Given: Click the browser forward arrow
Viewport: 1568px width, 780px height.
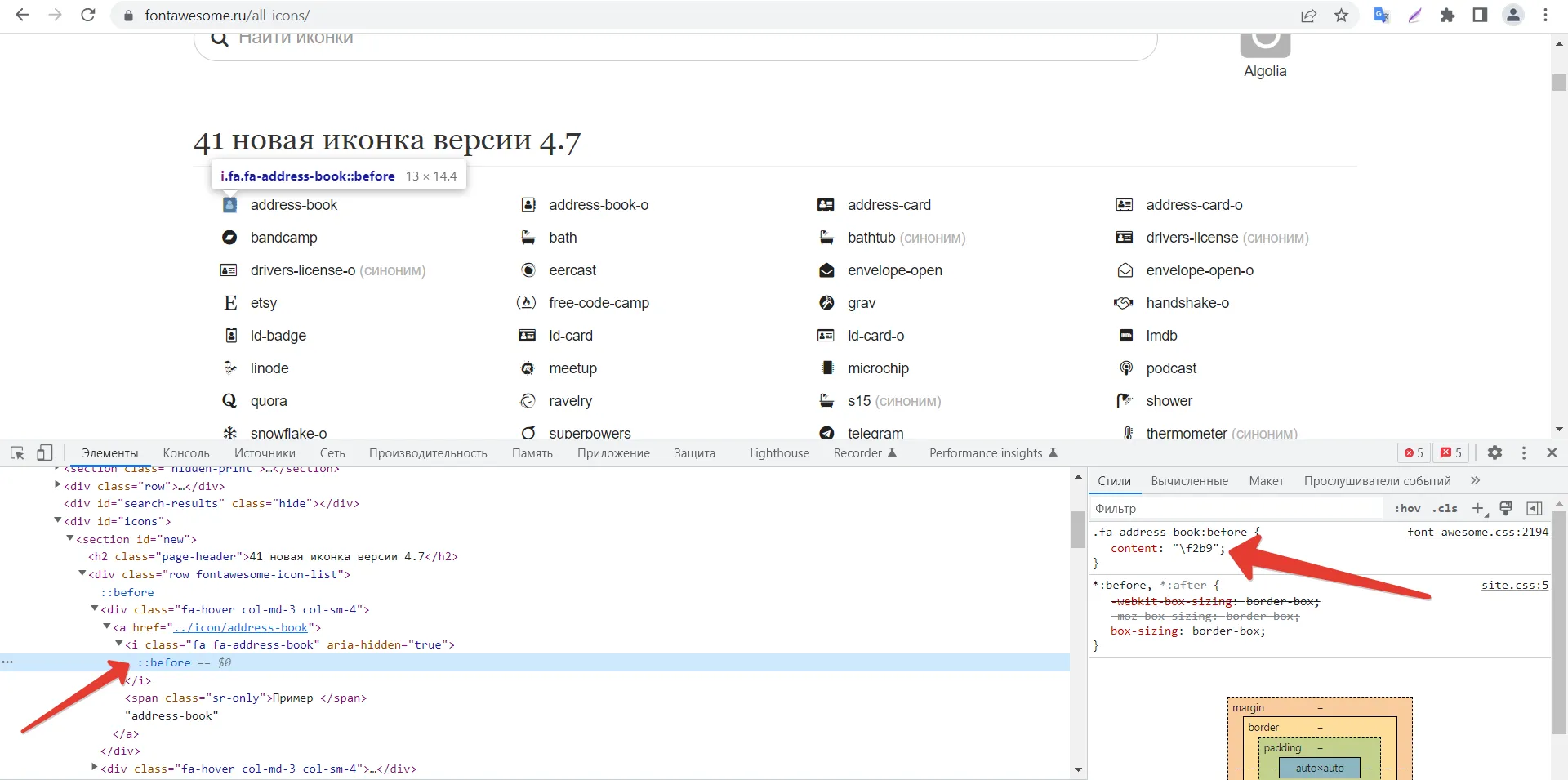Looking at the screenshot, I should point(55,15).
